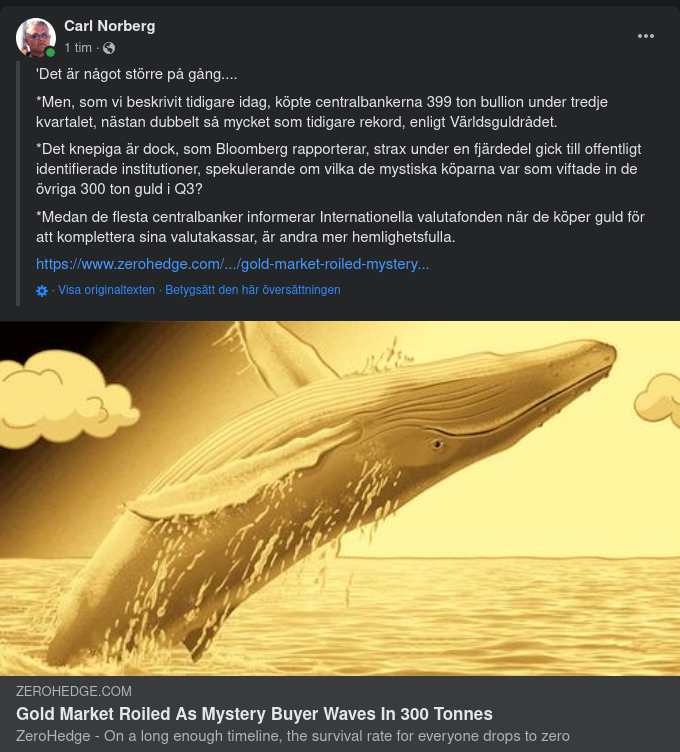Click 'Betygsätt den här översättningen'
Image resolution: width=680 pixels, height=752 pixels.
click(x=253, y=290)
